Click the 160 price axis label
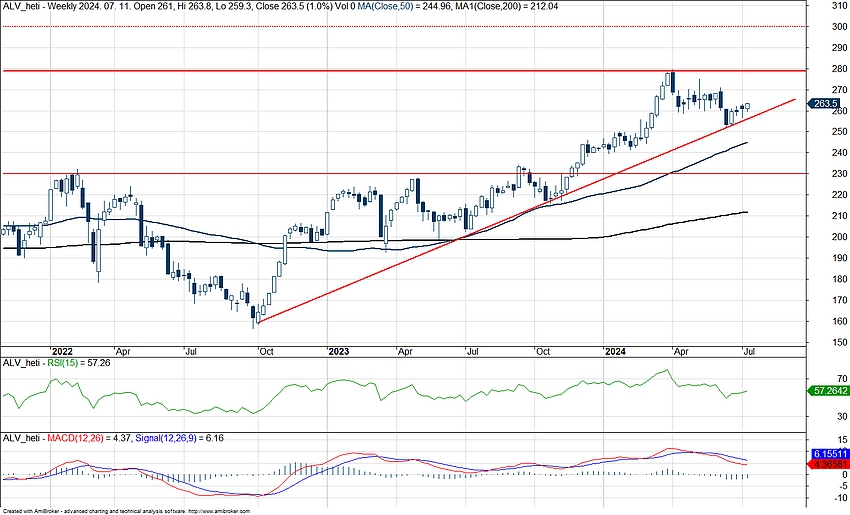850x515 pixels. [839, 321]
